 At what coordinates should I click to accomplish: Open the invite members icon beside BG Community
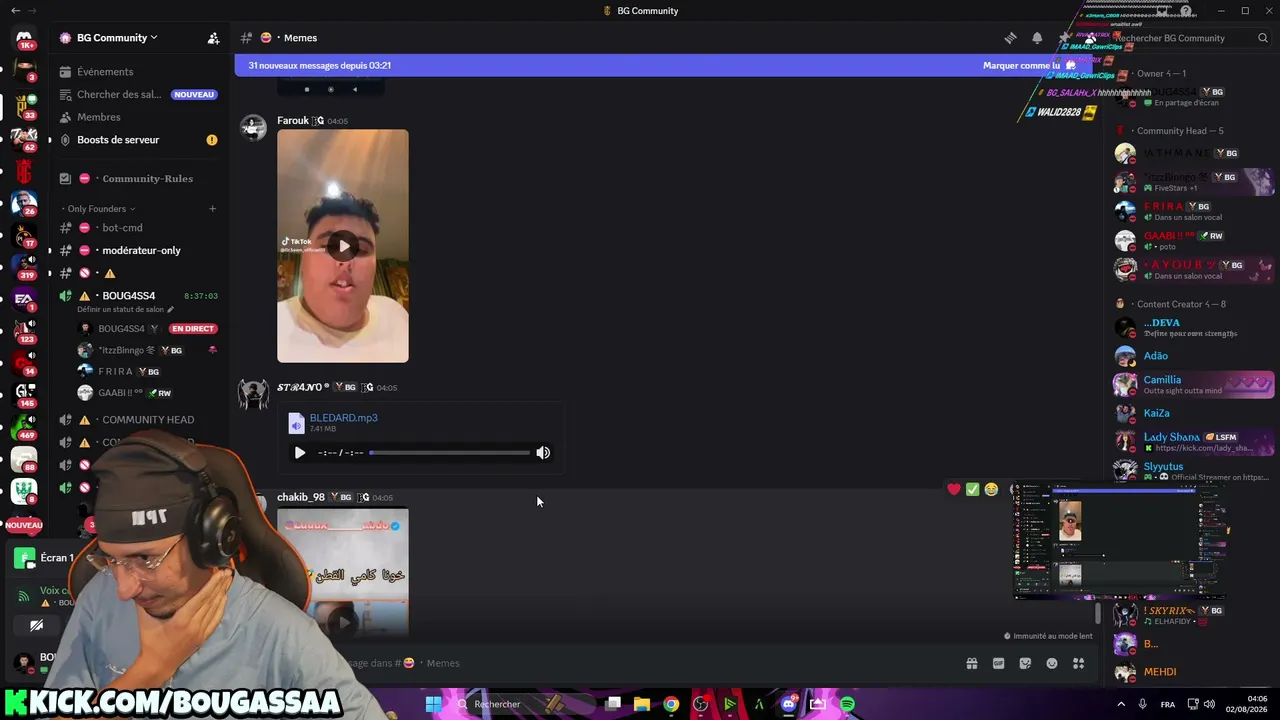[213, 38]
